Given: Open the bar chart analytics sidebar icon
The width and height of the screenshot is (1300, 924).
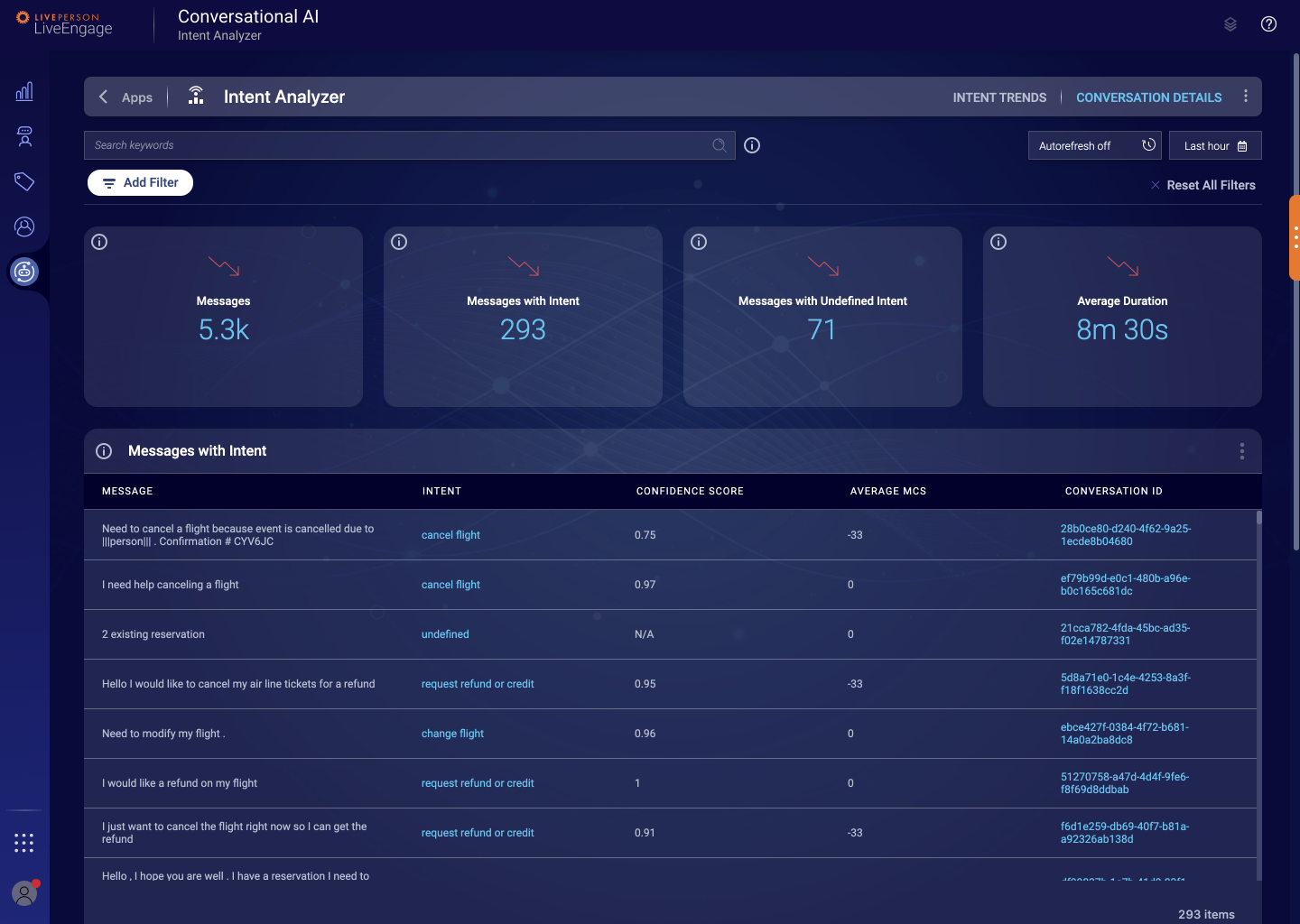Looking at the screenshot, I should click(24, 91).
